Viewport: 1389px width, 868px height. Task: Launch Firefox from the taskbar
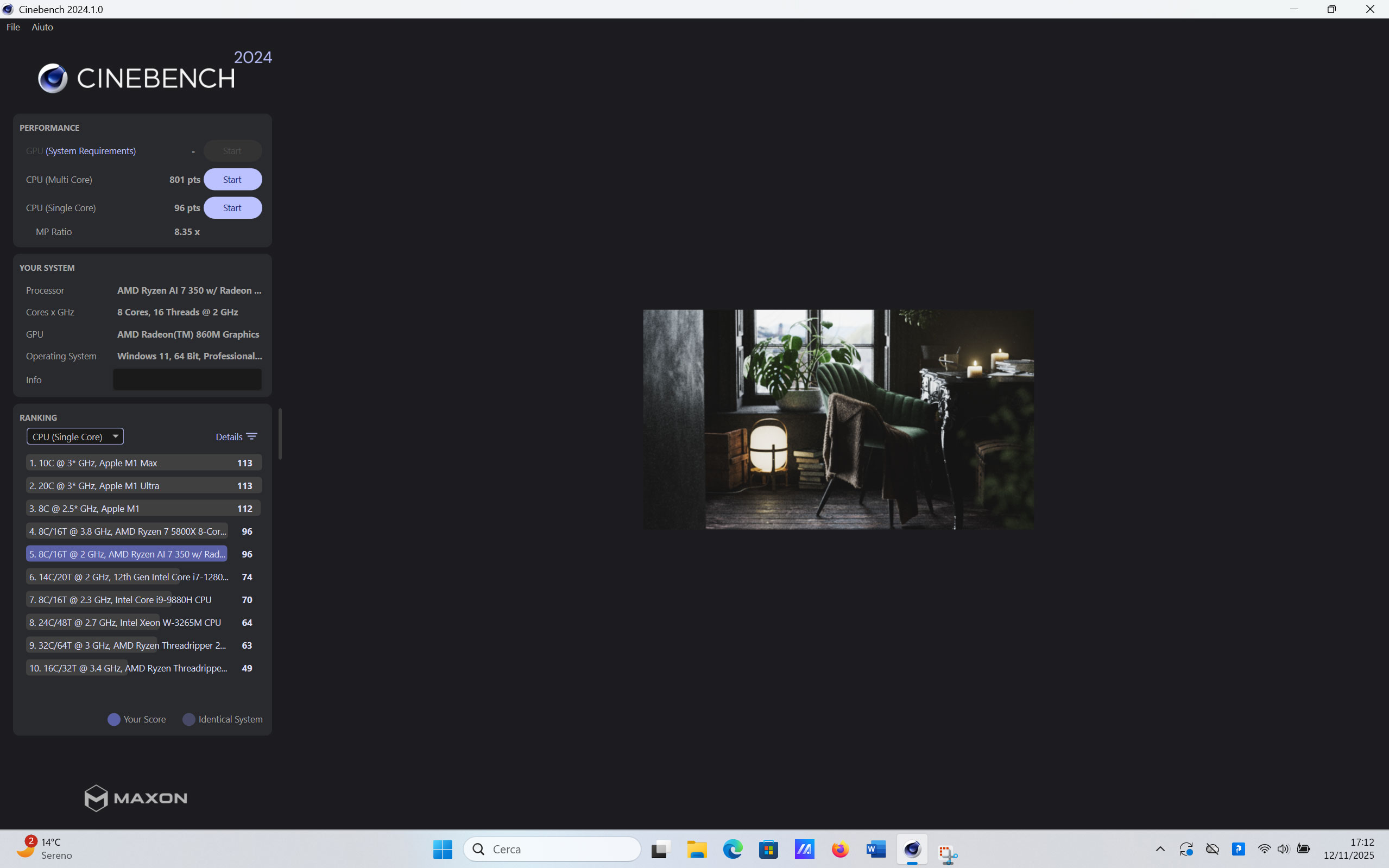coord(840,849)
